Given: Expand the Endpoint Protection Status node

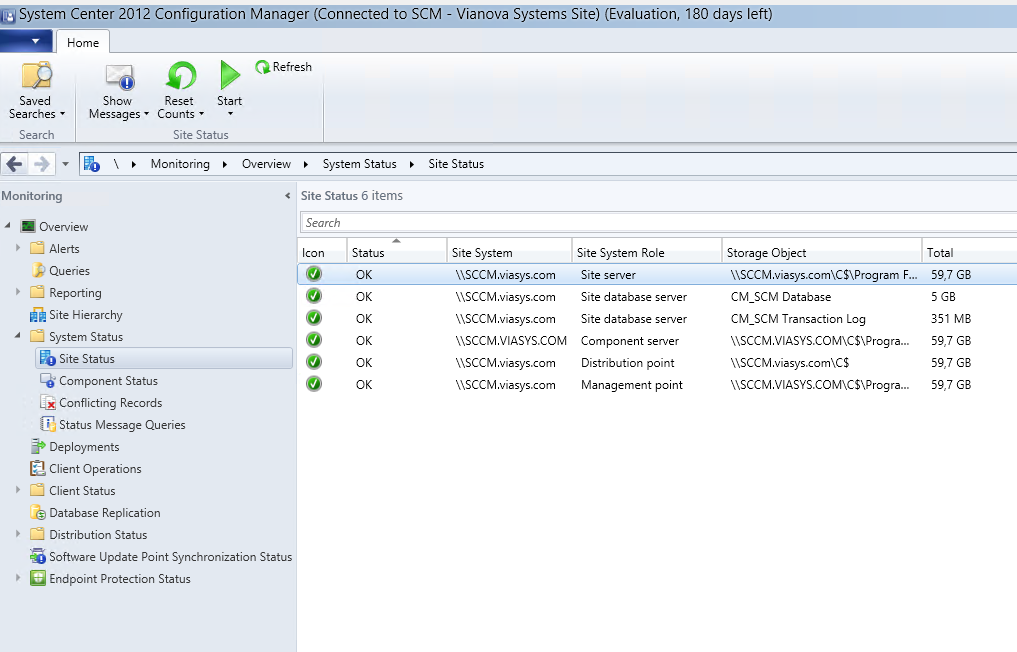Looking at the screenshot, I should [x=18, y=577].
